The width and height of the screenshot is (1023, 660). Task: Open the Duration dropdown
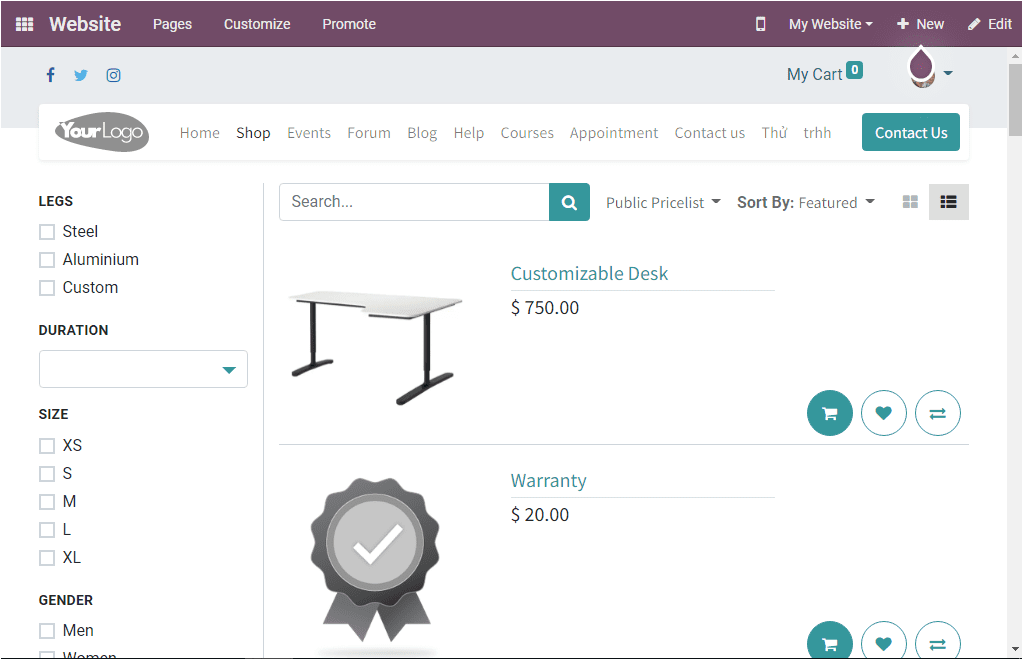142,369
